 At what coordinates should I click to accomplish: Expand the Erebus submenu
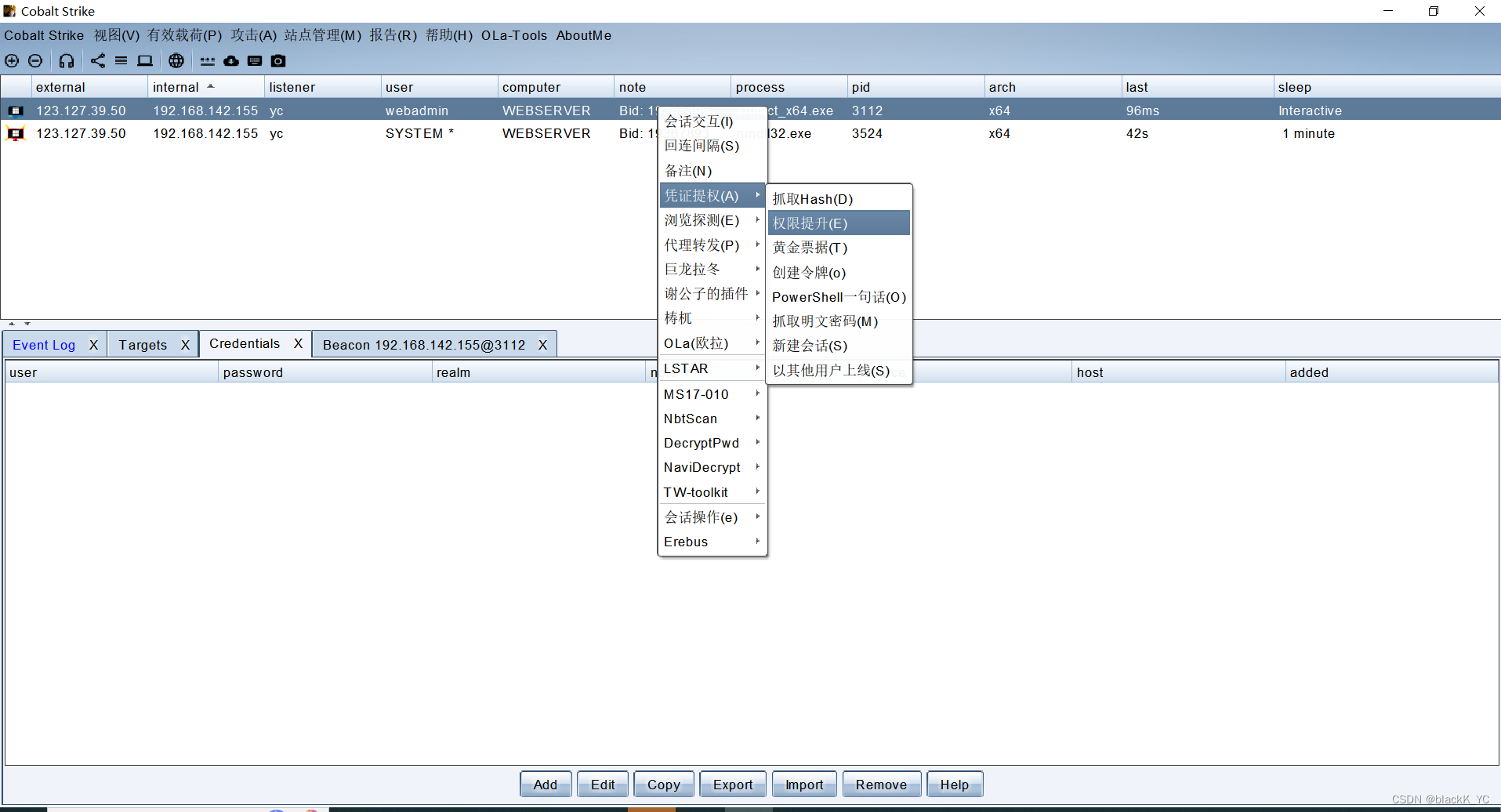712,542
